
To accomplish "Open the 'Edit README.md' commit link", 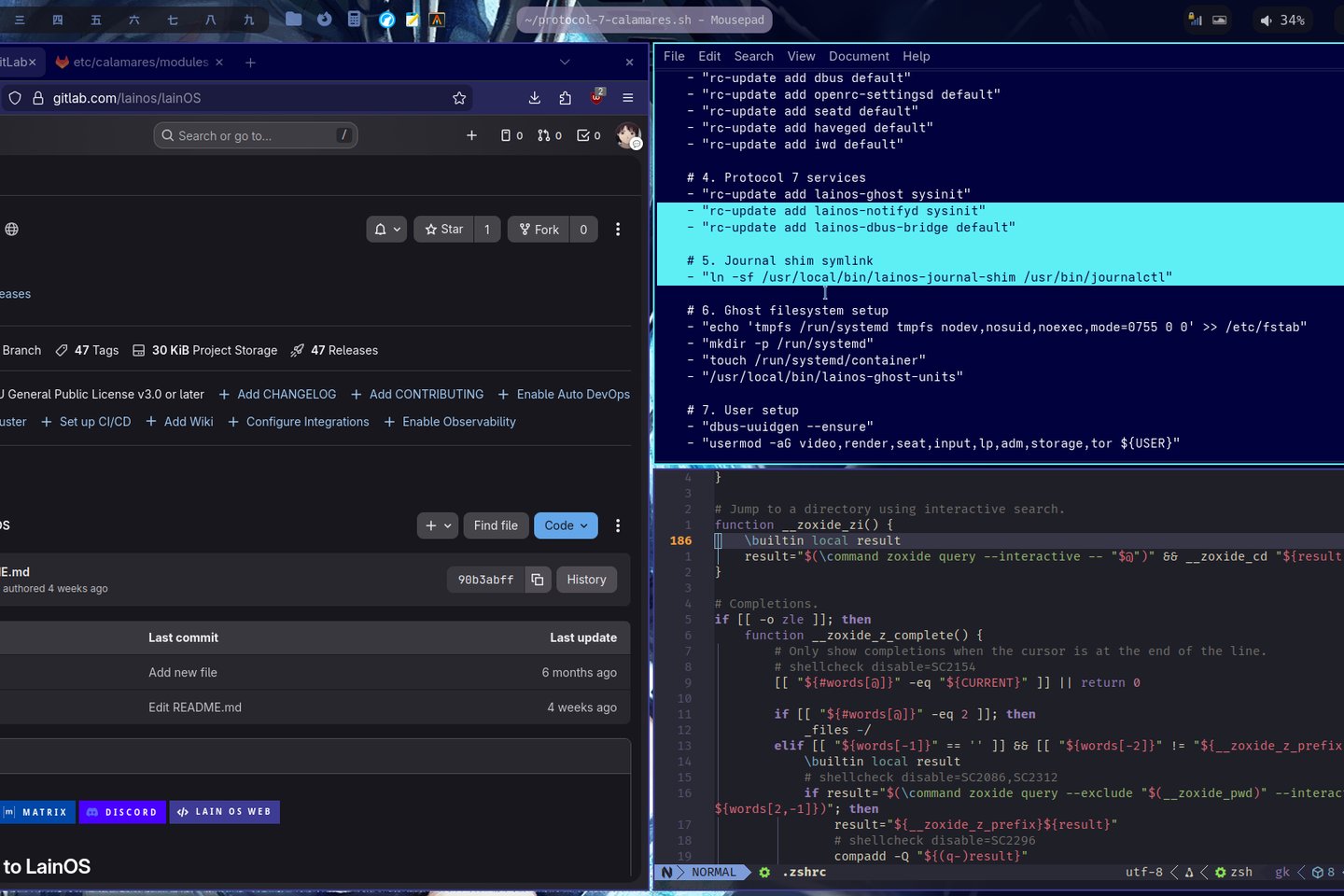I will (195, 707).
